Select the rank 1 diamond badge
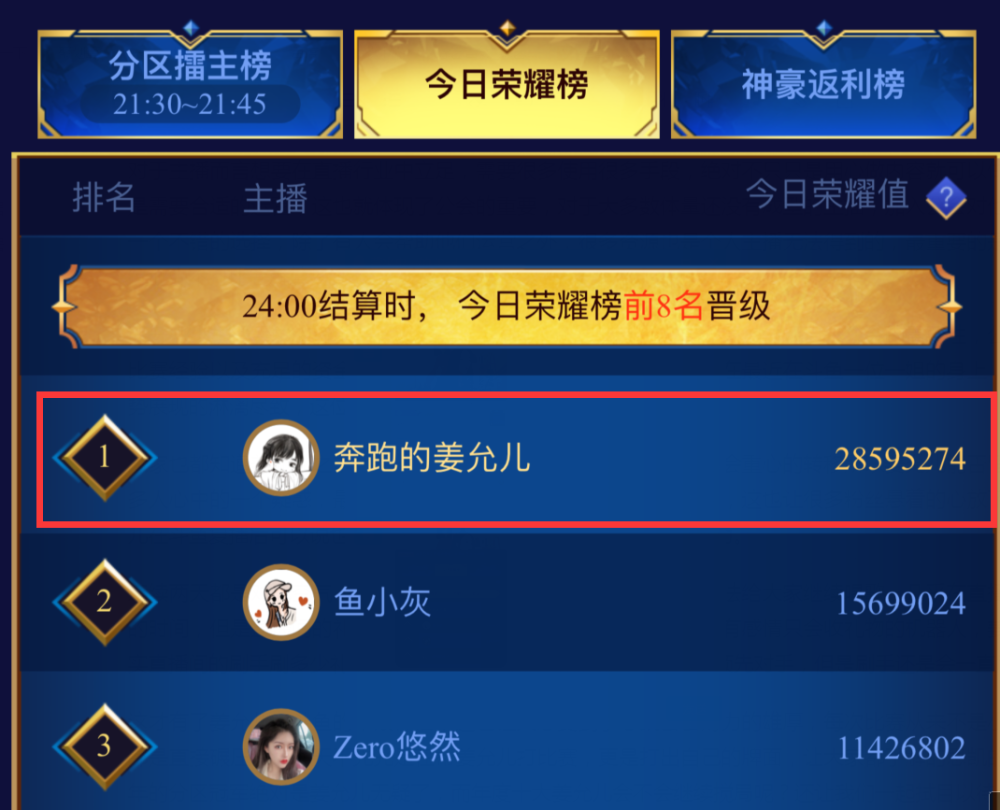Image resolution: width=1000 pixels, height=810 pixels. [x=105, y=457]
